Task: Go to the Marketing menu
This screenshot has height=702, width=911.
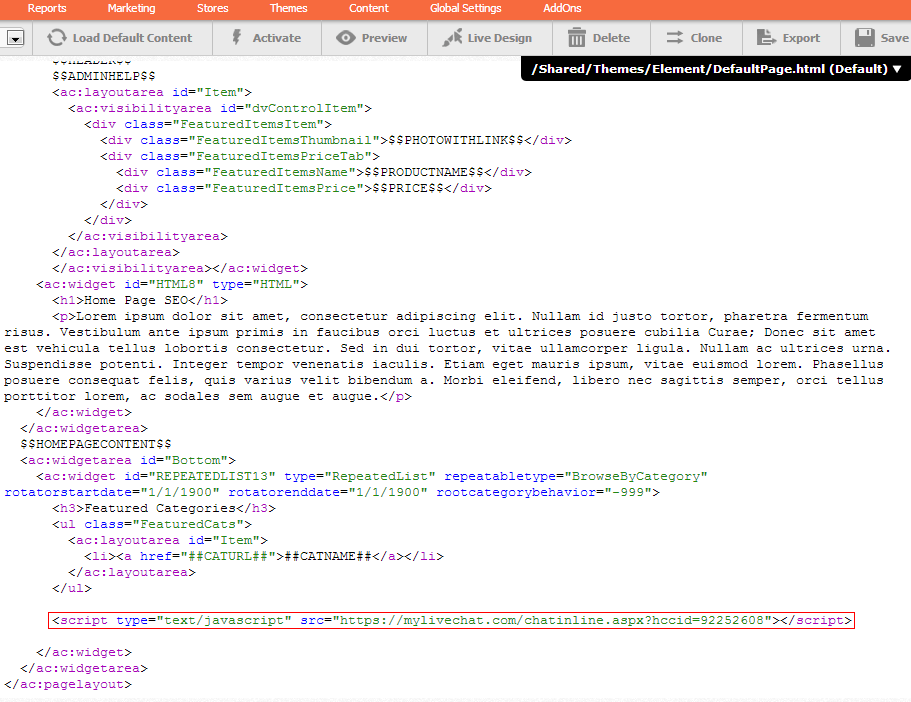Action: click(x=131, y=8)
